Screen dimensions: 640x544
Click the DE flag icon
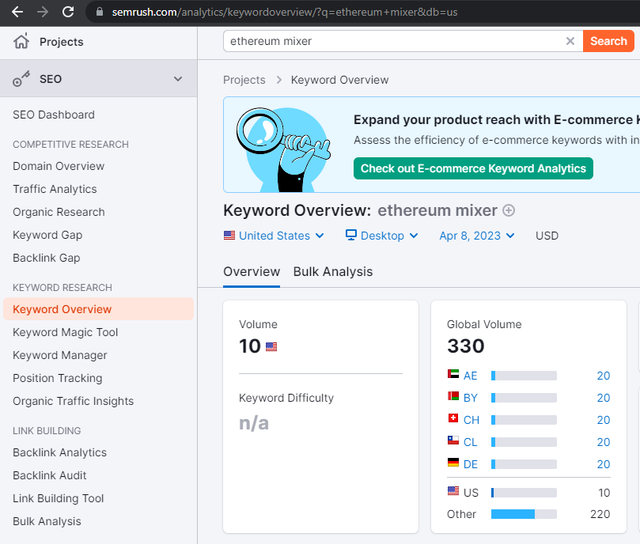click(453, 462)
